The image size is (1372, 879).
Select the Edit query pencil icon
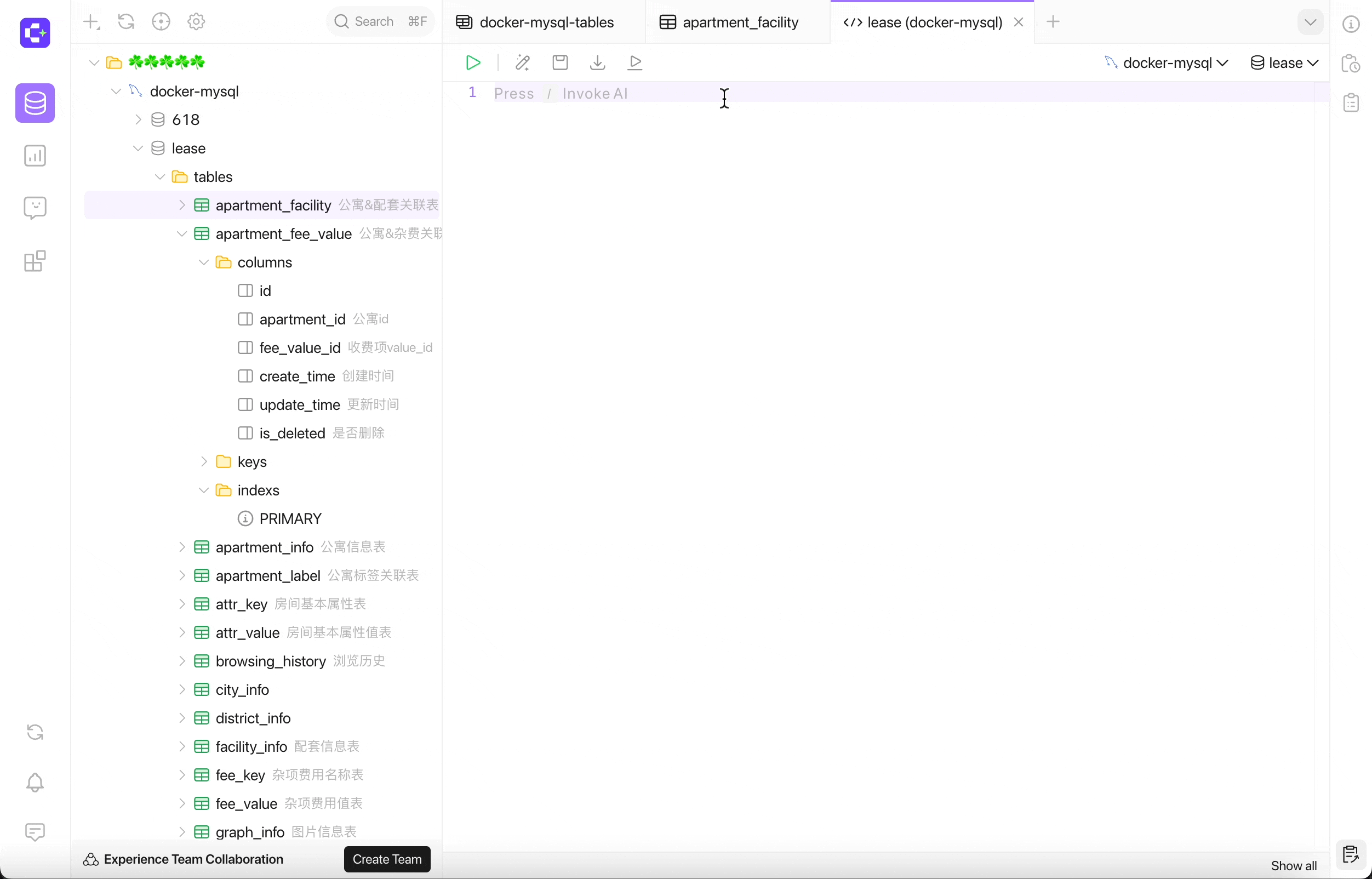coord(522,63)
